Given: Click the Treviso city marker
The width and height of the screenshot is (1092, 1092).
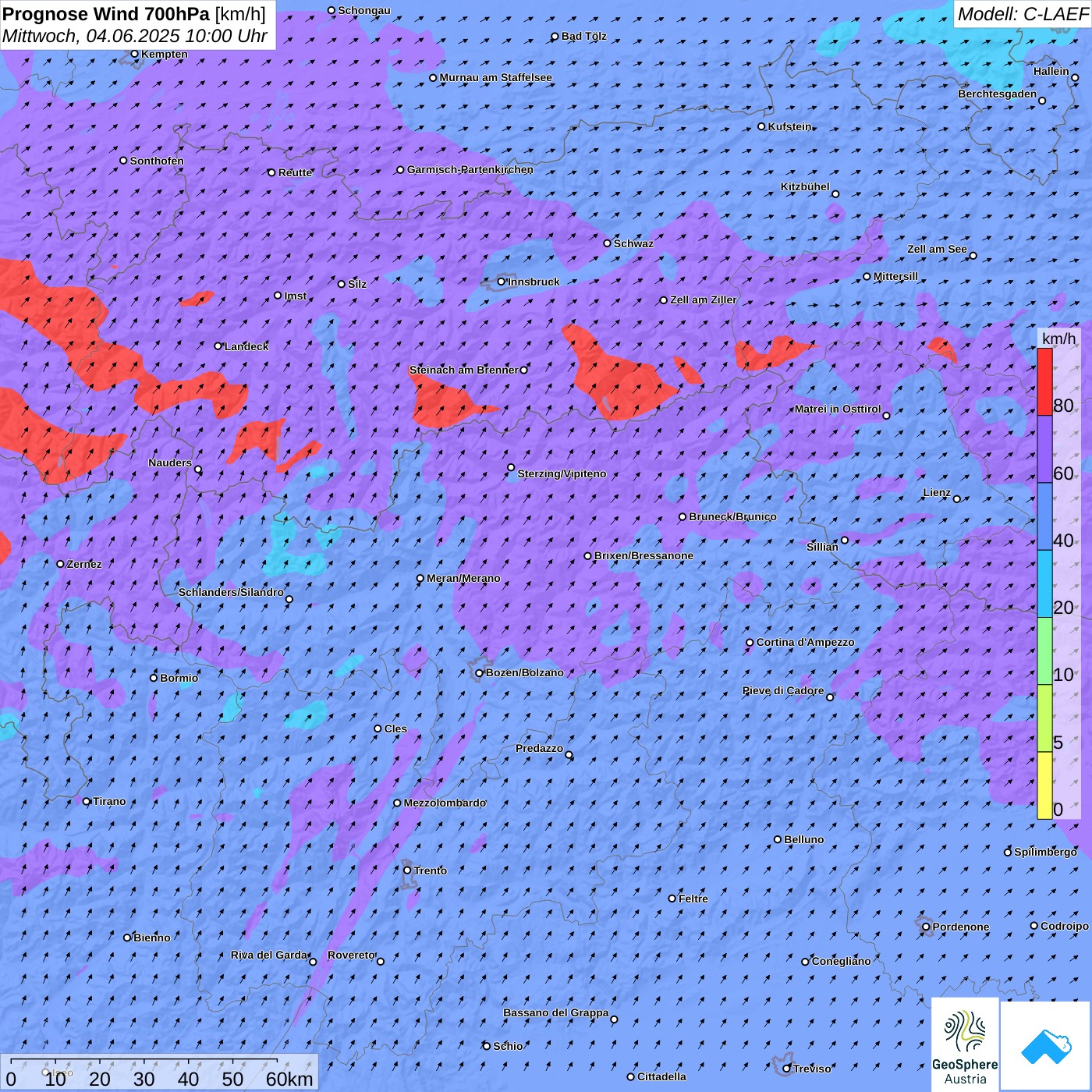Looking at the screenshot, I should click(x=787, y=1069).
